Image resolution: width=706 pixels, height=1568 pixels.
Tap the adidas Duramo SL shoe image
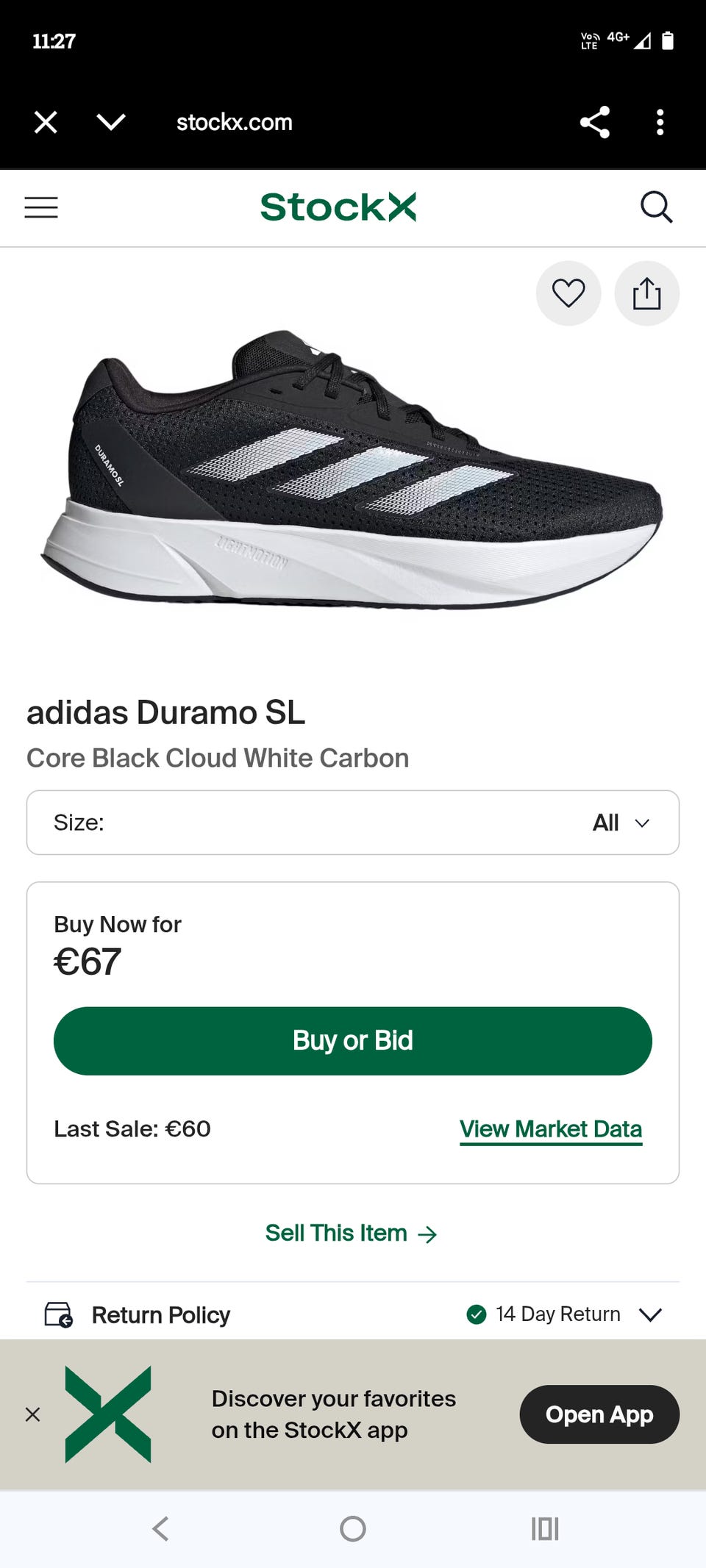pyautogui.click(x=353, y=470)
